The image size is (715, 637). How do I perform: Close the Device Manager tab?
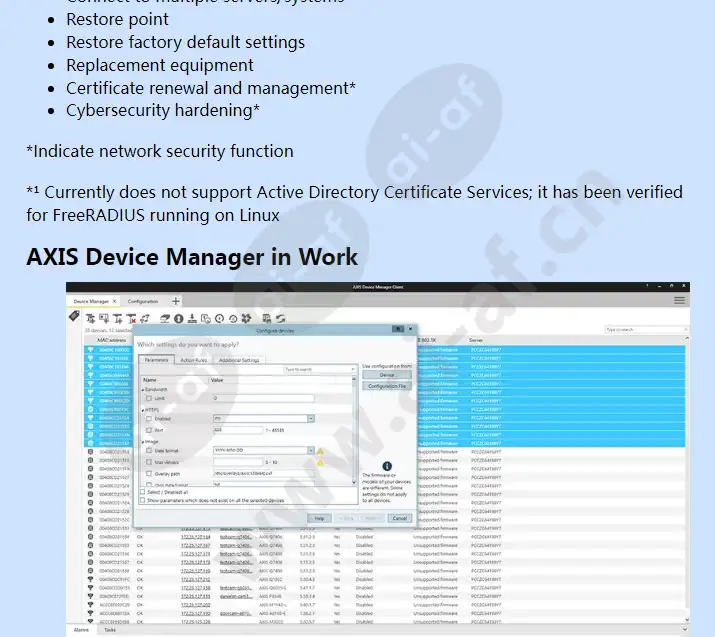114,301
